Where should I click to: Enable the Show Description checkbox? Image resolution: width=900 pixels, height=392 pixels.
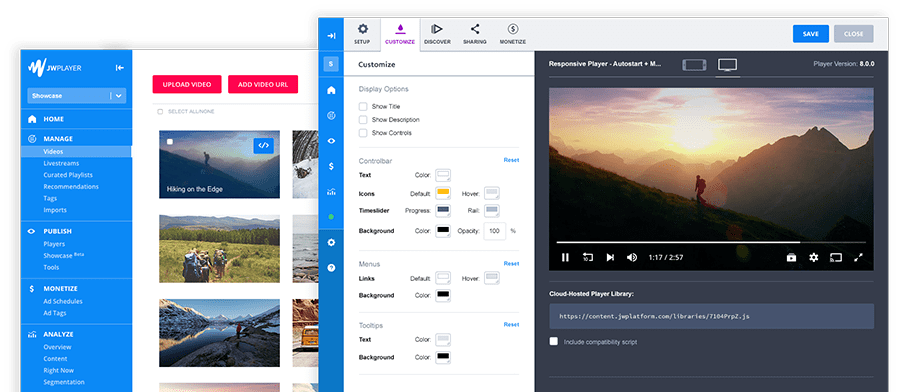coord(363,119)
